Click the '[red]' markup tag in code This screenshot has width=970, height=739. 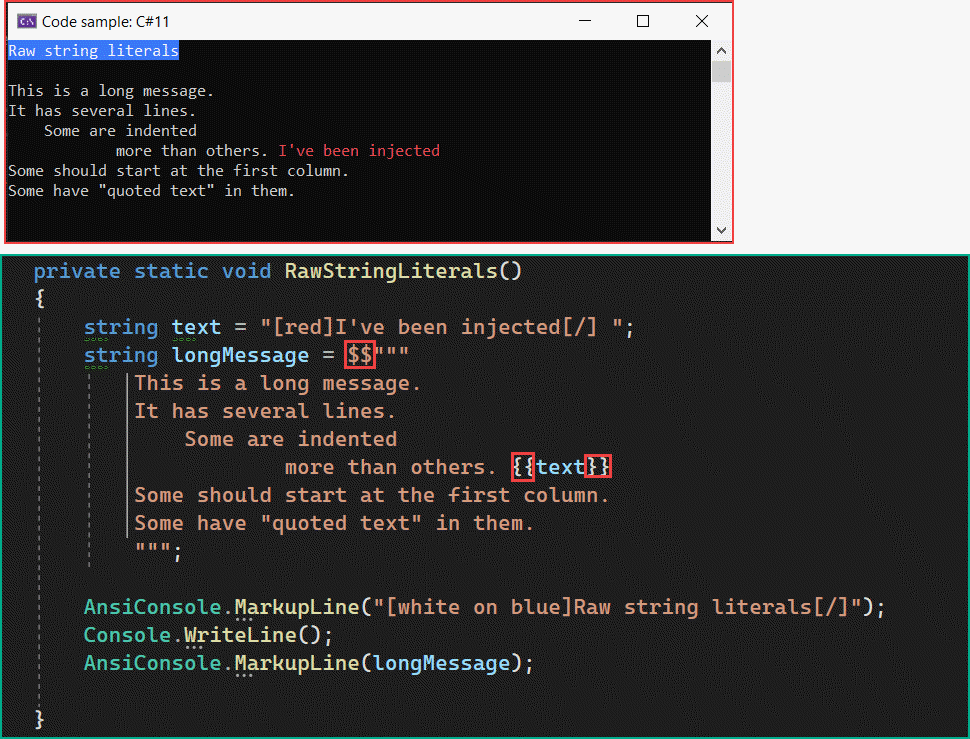pyautogui.click(x=302, y=327)
